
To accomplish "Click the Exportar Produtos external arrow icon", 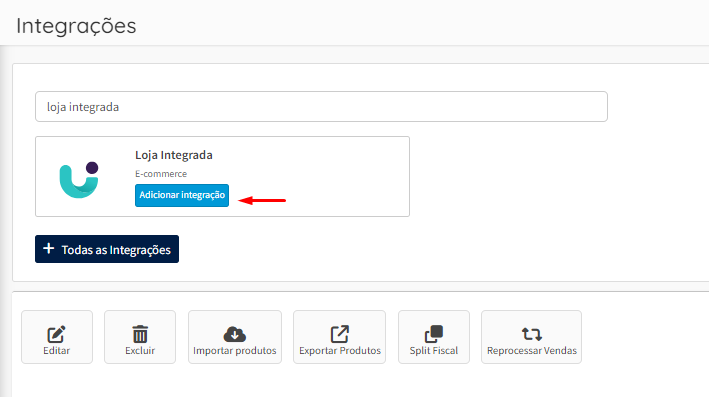I will click(340, 334).
